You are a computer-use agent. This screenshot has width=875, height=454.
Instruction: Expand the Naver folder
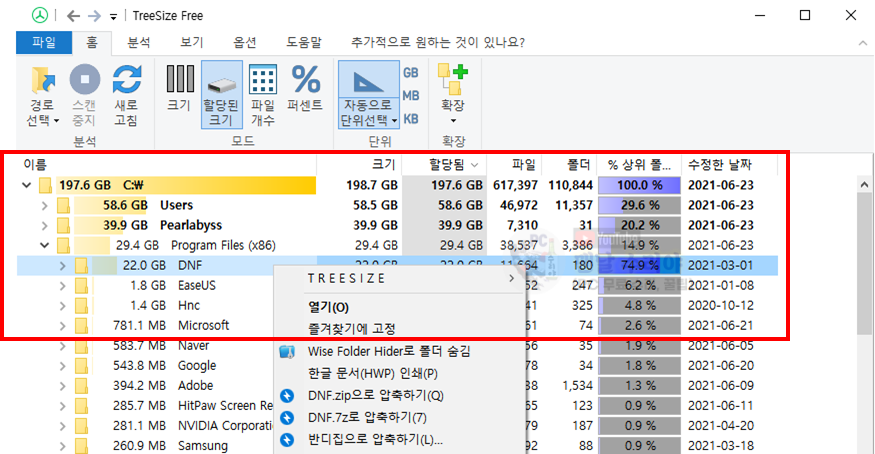(62, 346)
